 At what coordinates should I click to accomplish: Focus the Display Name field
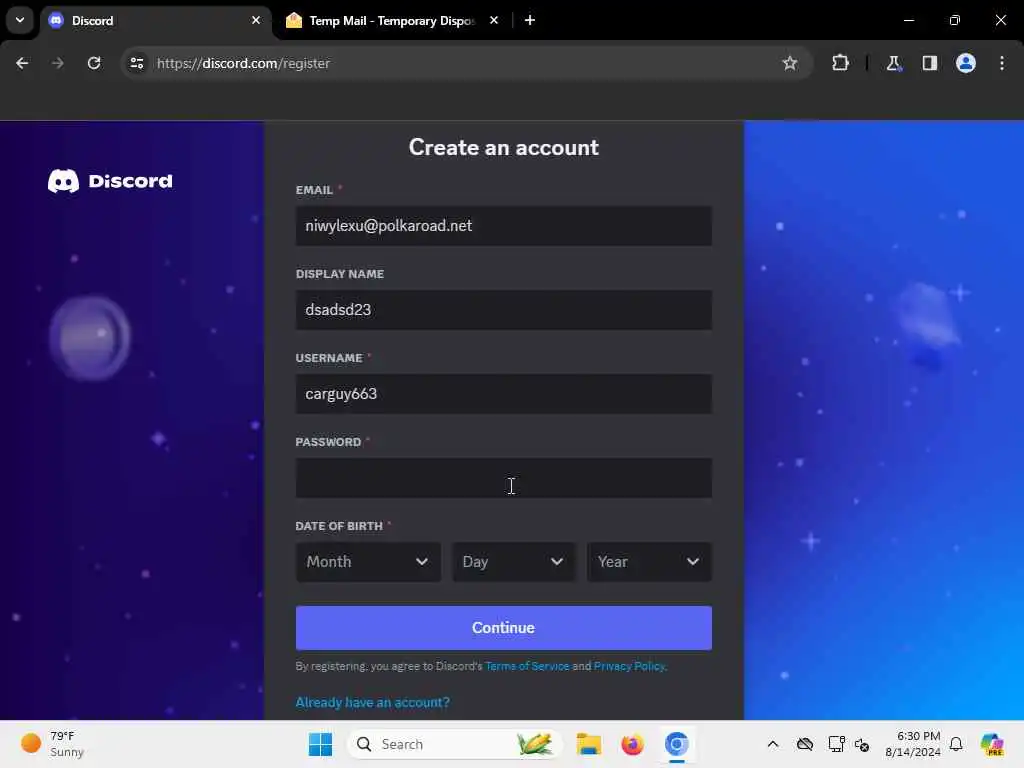point(504,310)
